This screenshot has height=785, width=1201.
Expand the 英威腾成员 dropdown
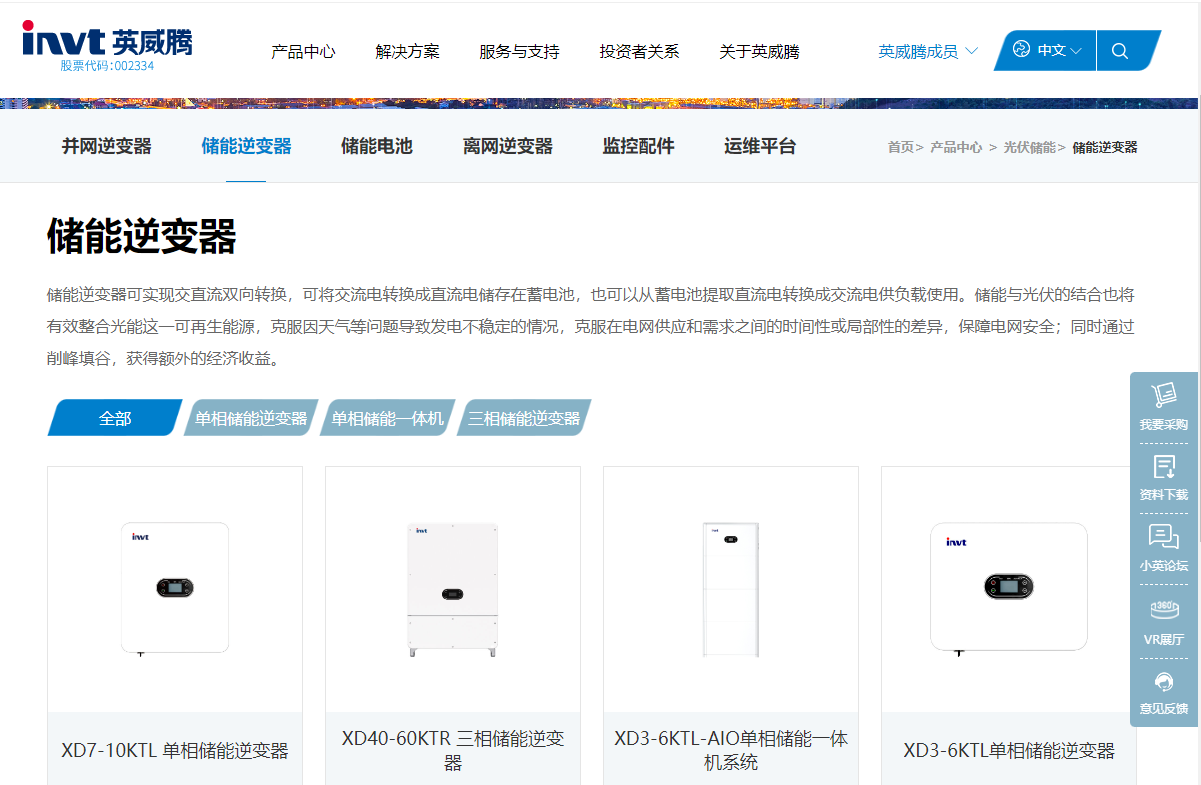928,51
